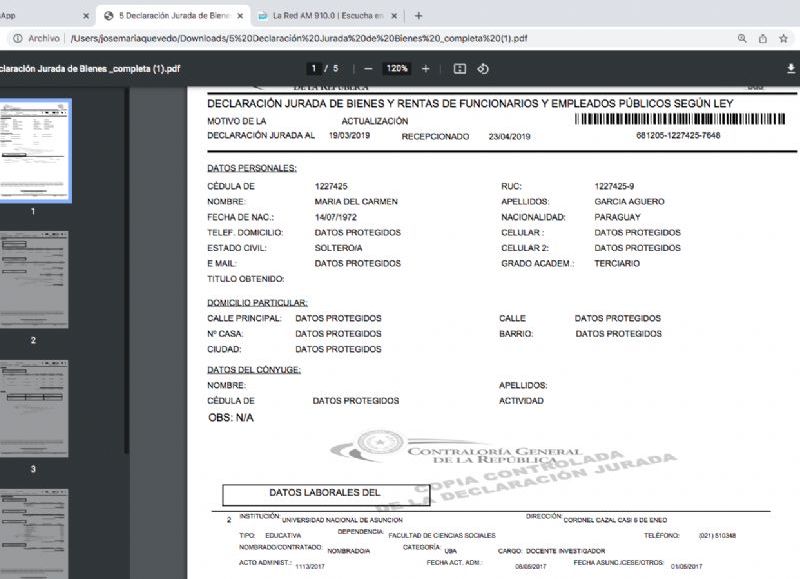The image size is (800, 579).
Task: Click the file path in the address bar
Action: click(299, 38)
